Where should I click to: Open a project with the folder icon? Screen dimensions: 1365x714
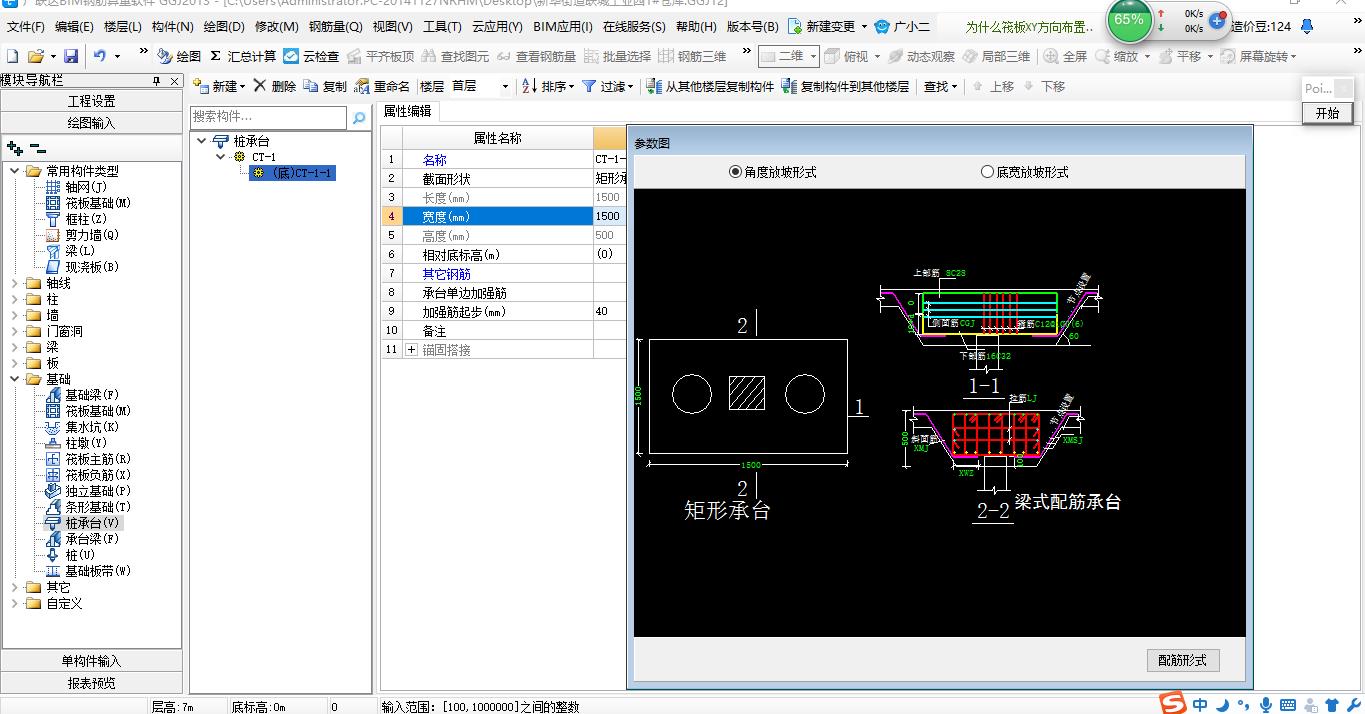click(x=36, y=57)
